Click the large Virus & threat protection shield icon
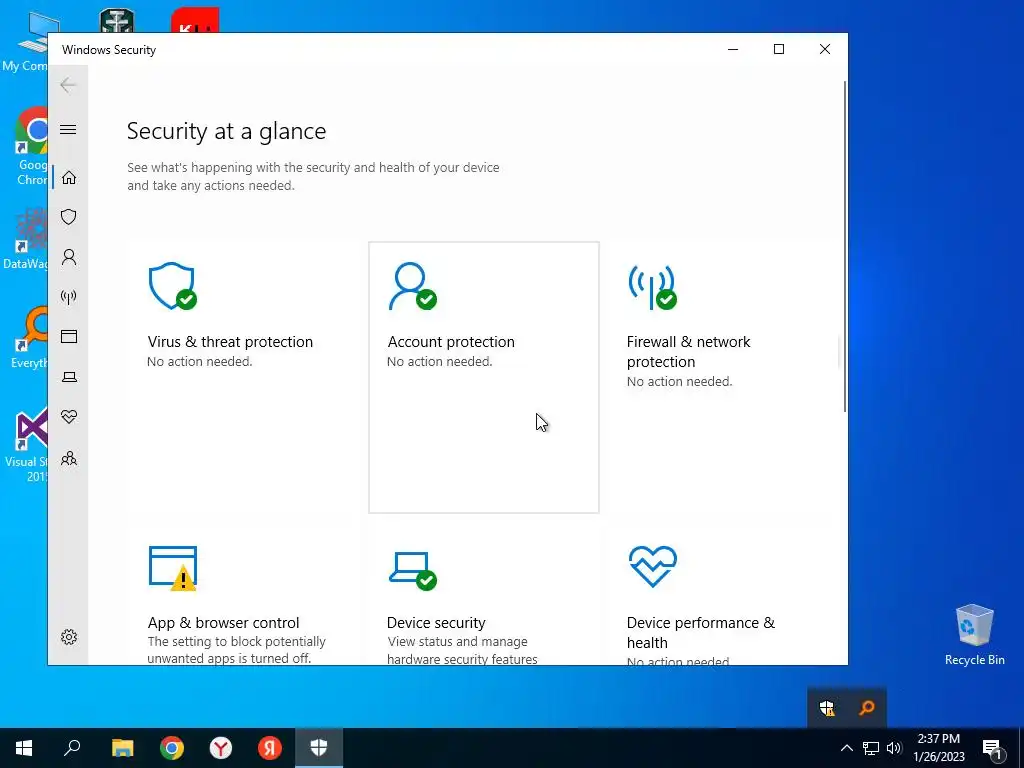 pos(172,286)
